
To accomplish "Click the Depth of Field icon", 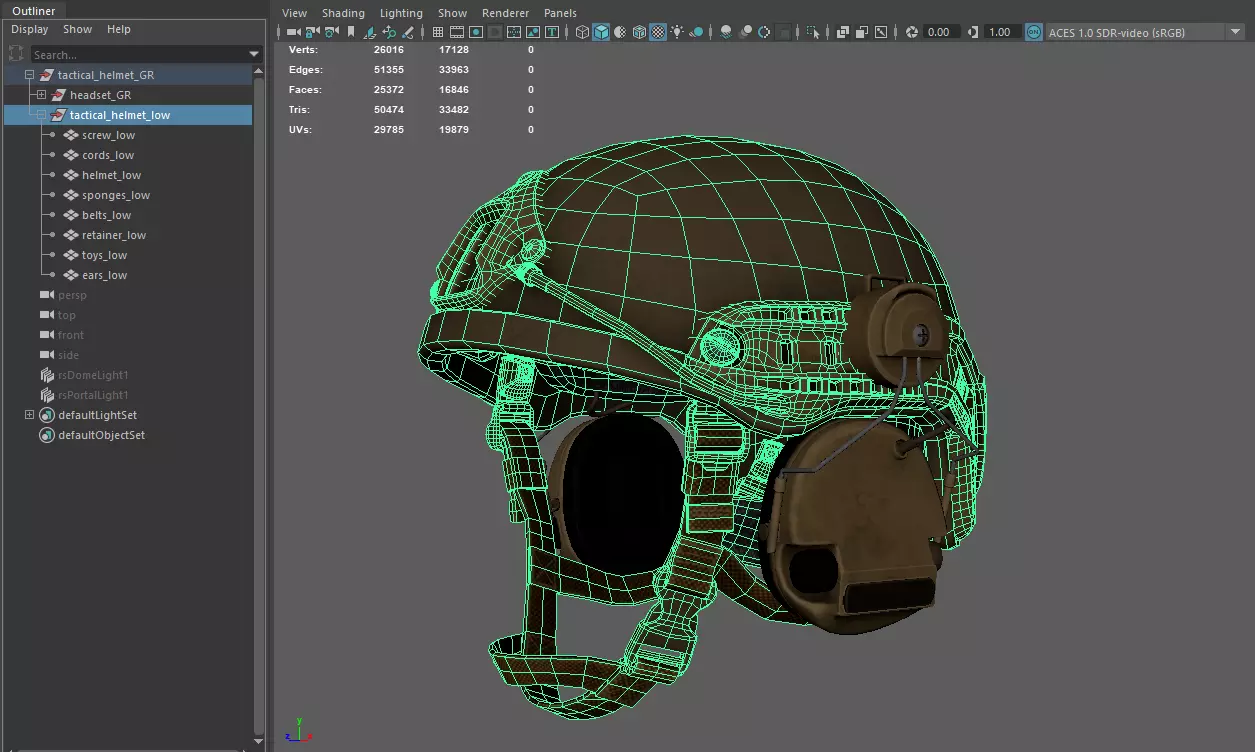I will tap(783, 32).
